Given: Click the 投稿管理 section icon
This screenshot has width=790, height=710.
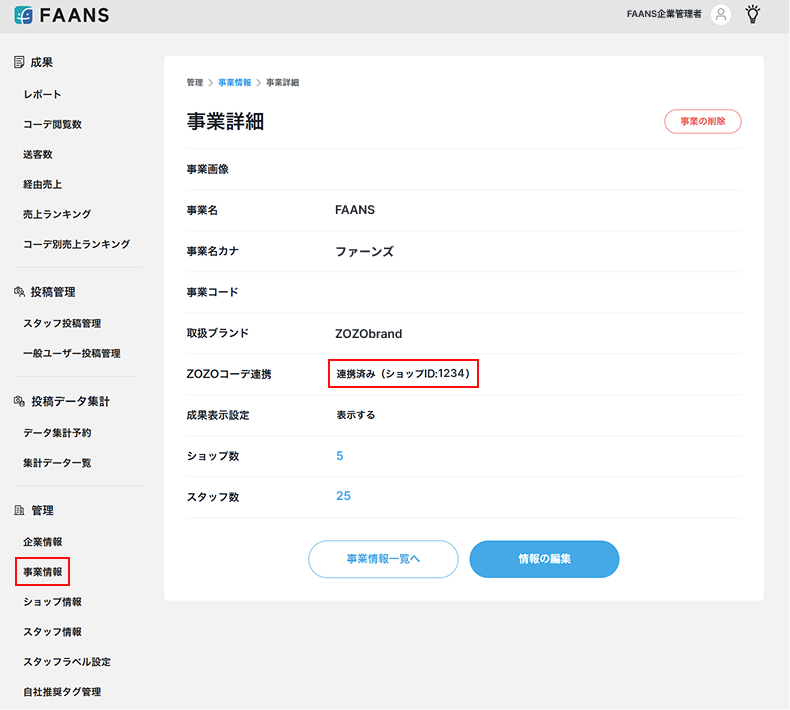Looking at the screenshot, I should pos(19,292).
